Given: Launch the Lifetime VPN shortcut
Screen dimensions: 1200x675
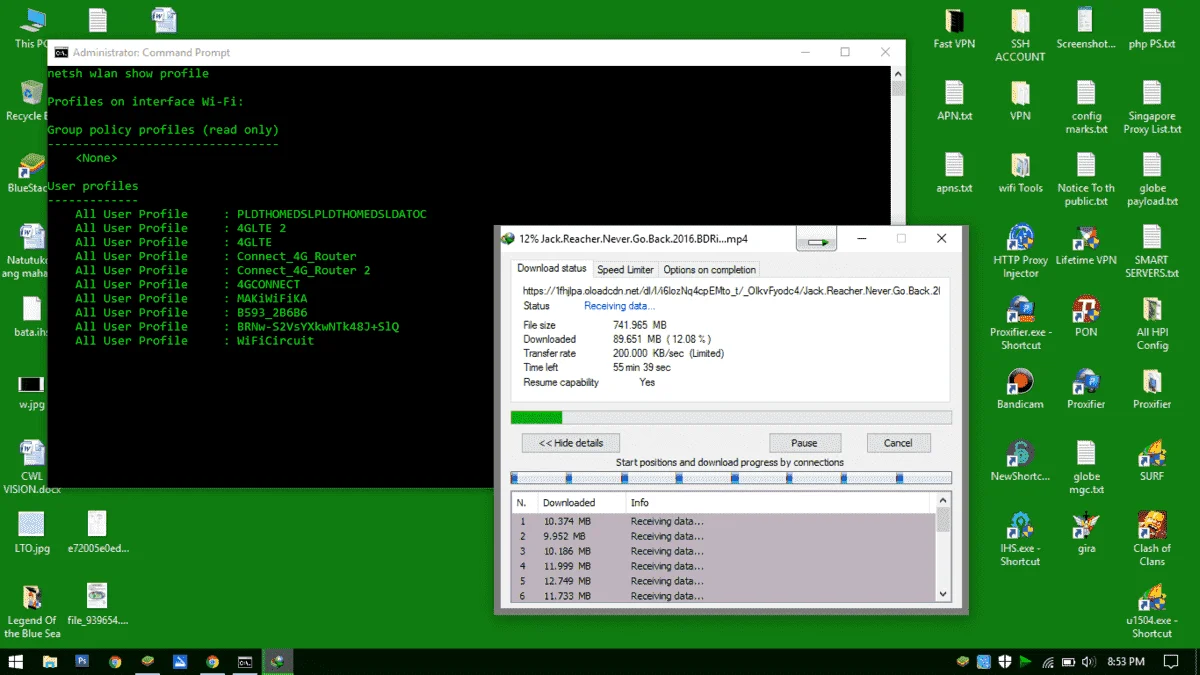Looking at the screenshot, I should 1086,245.
